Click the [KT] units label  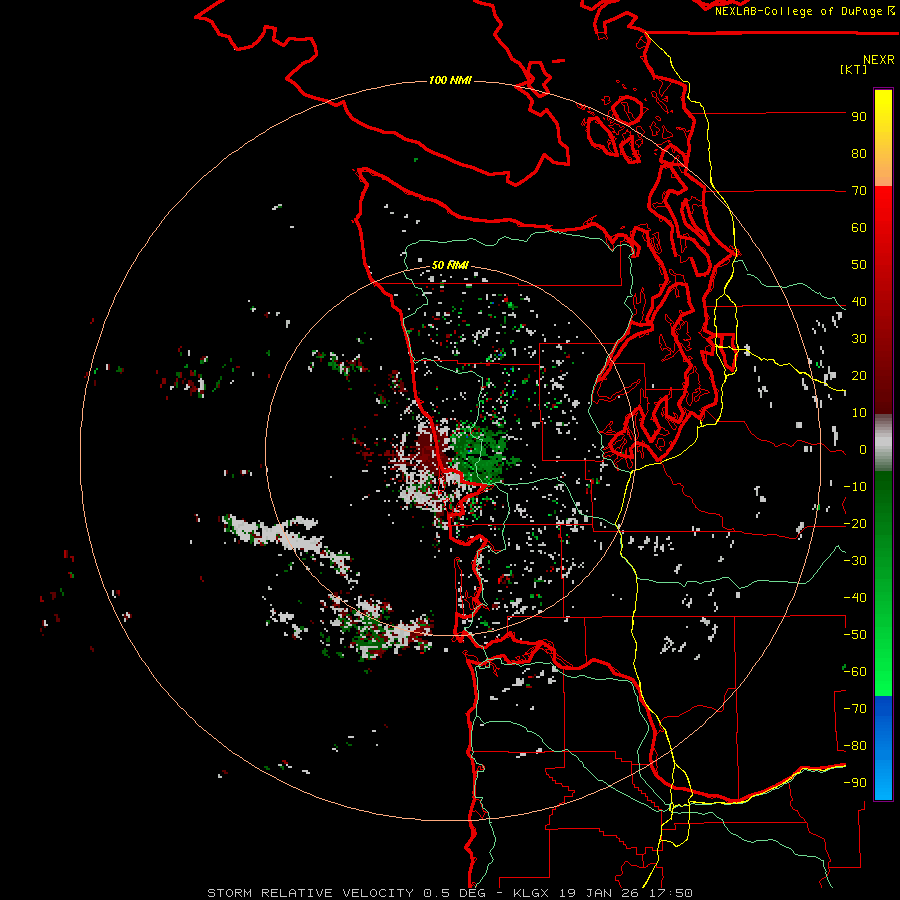[853, 69]
